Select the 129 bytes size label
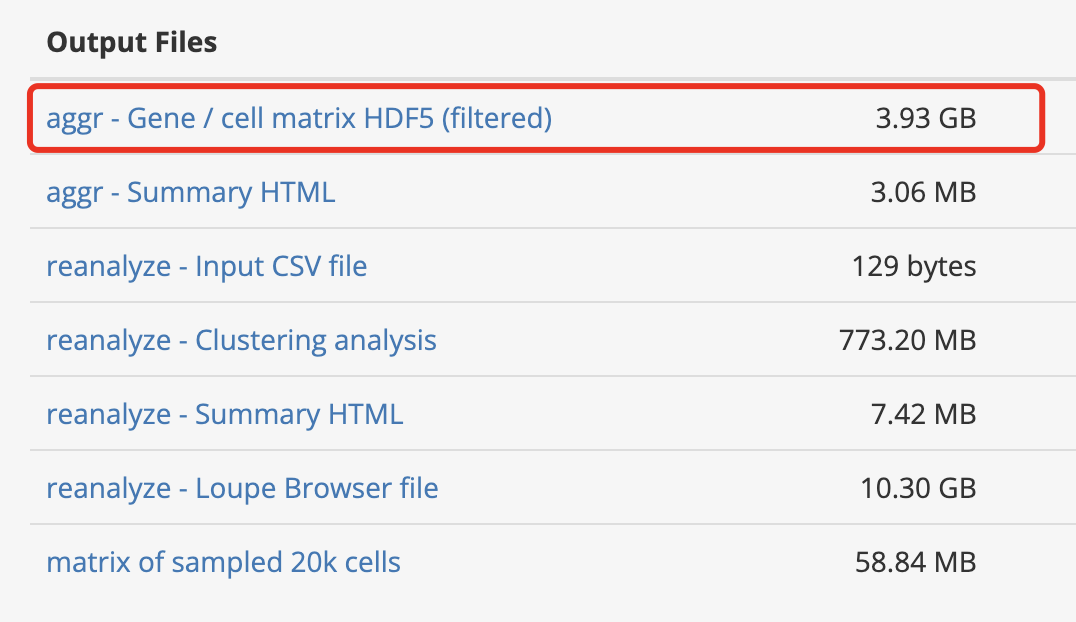The image size is (1076, 622). [x=913, y=266]
